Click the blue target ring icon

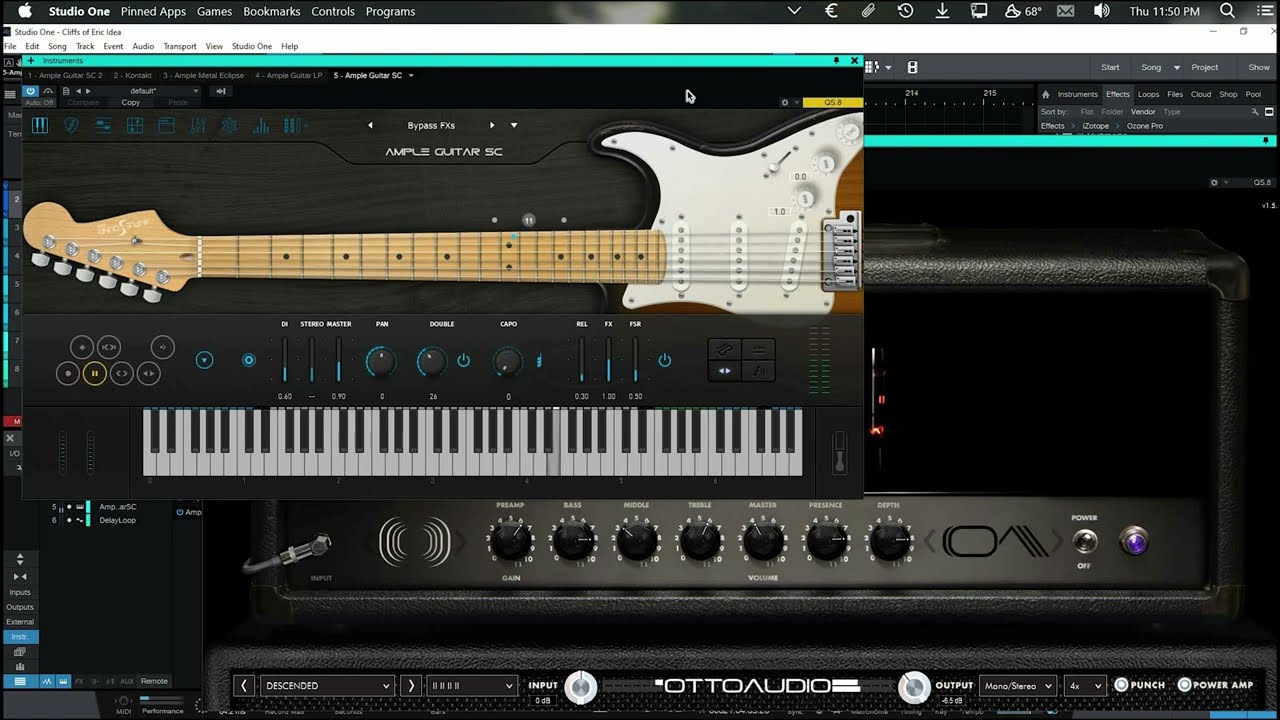[x=249, y=360]
